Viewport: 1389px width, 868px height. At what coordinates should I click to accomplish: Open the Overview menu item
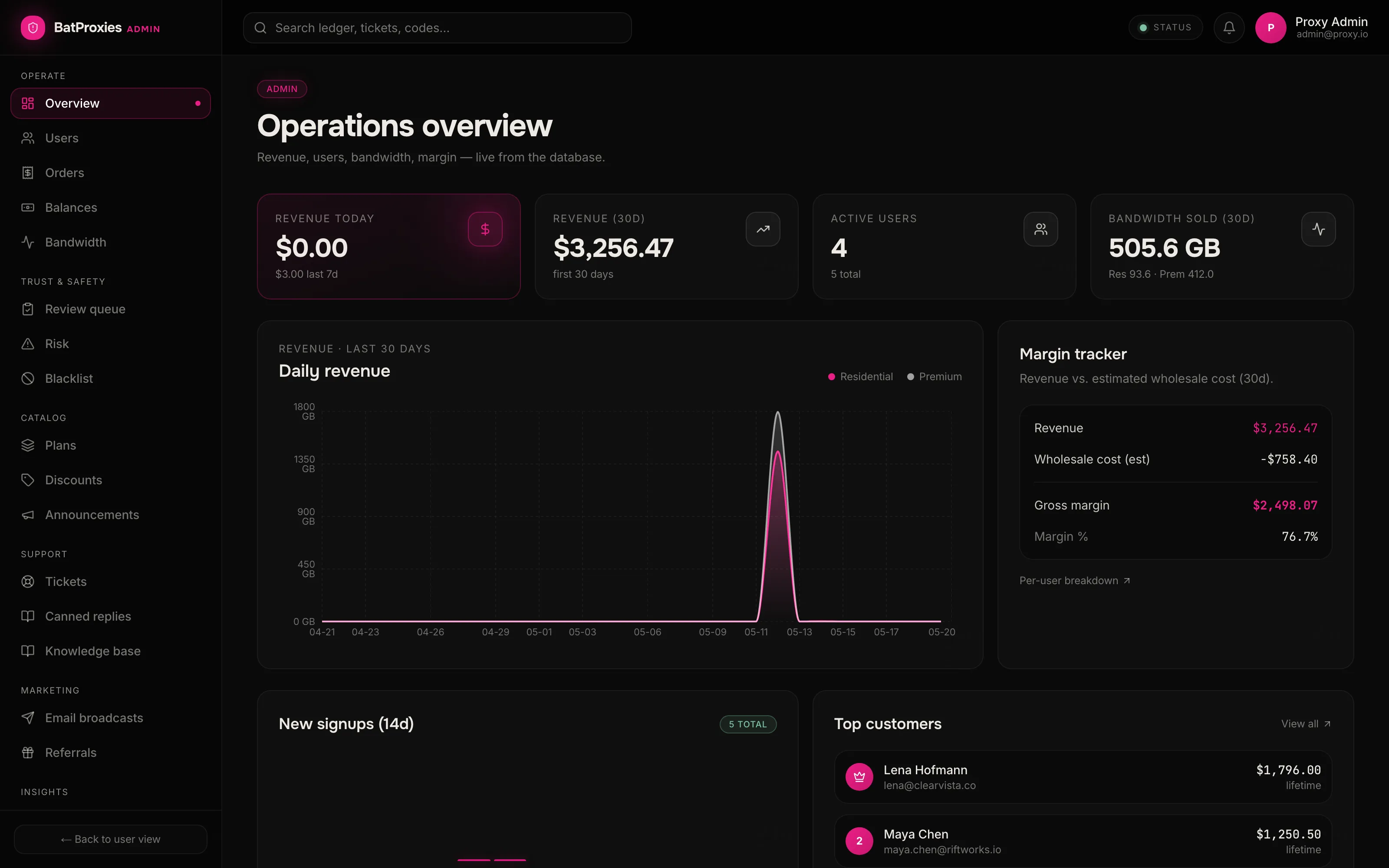click(x=110, y=103)
